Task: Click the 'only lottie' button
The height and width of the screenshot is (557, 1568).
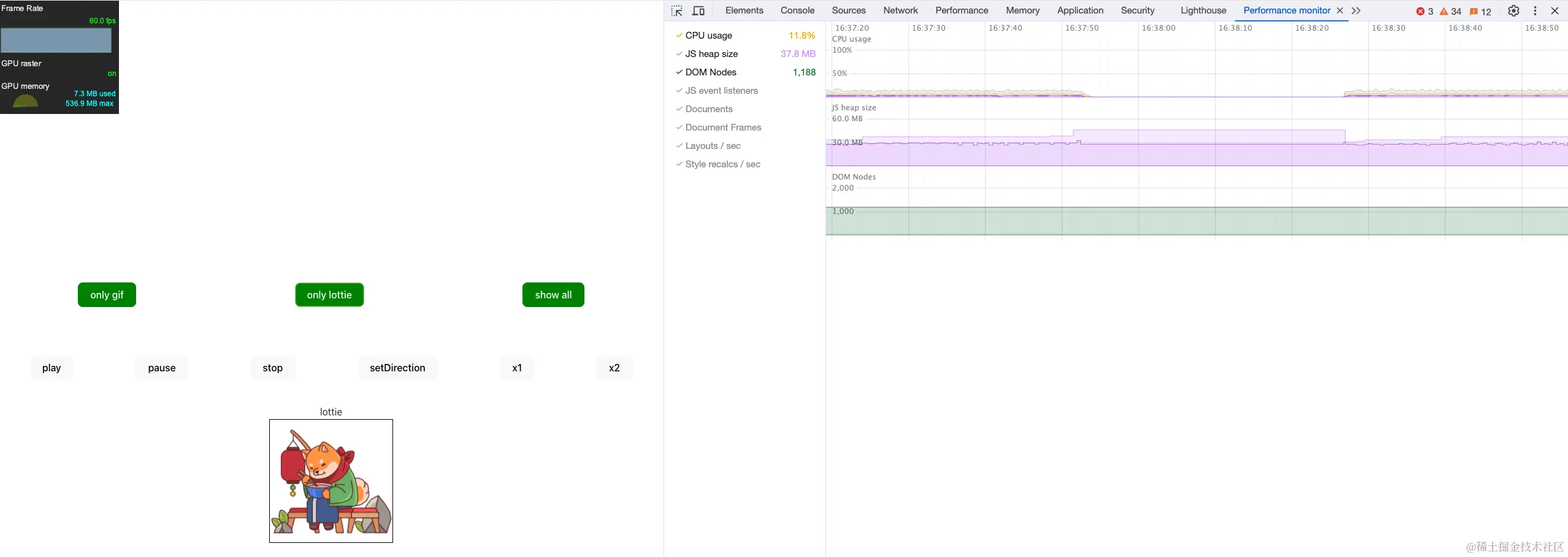Action: [329, 295]
